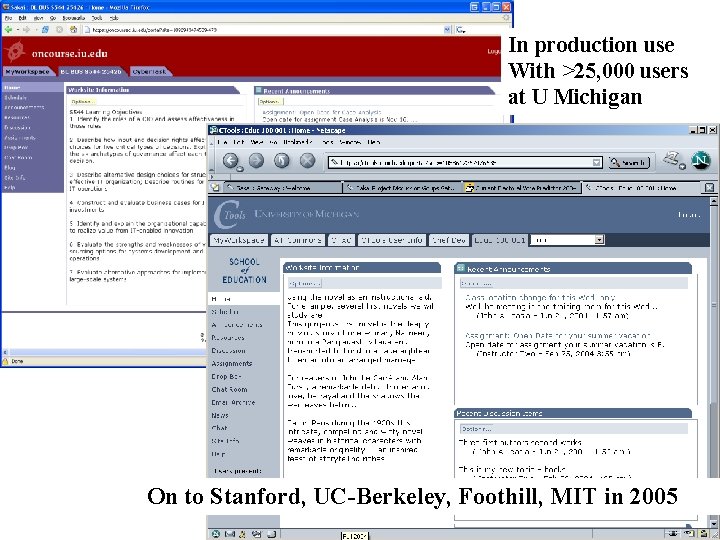The image size is (720, 540).
Task: Open Drop Box in the CTools sidebar
Action: coord(226,376)
